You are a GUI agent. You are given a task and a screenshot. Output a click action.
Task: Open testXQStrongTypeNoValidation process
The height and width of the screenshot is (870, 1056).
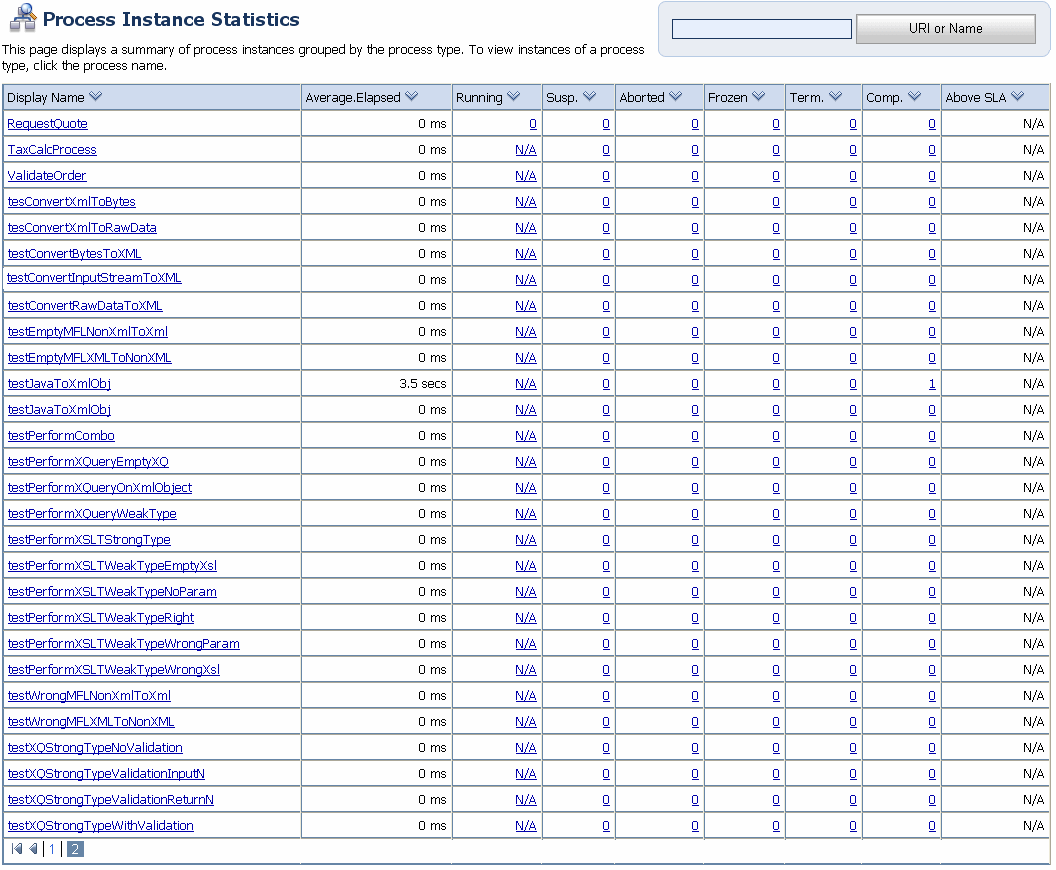coord(95,748)
